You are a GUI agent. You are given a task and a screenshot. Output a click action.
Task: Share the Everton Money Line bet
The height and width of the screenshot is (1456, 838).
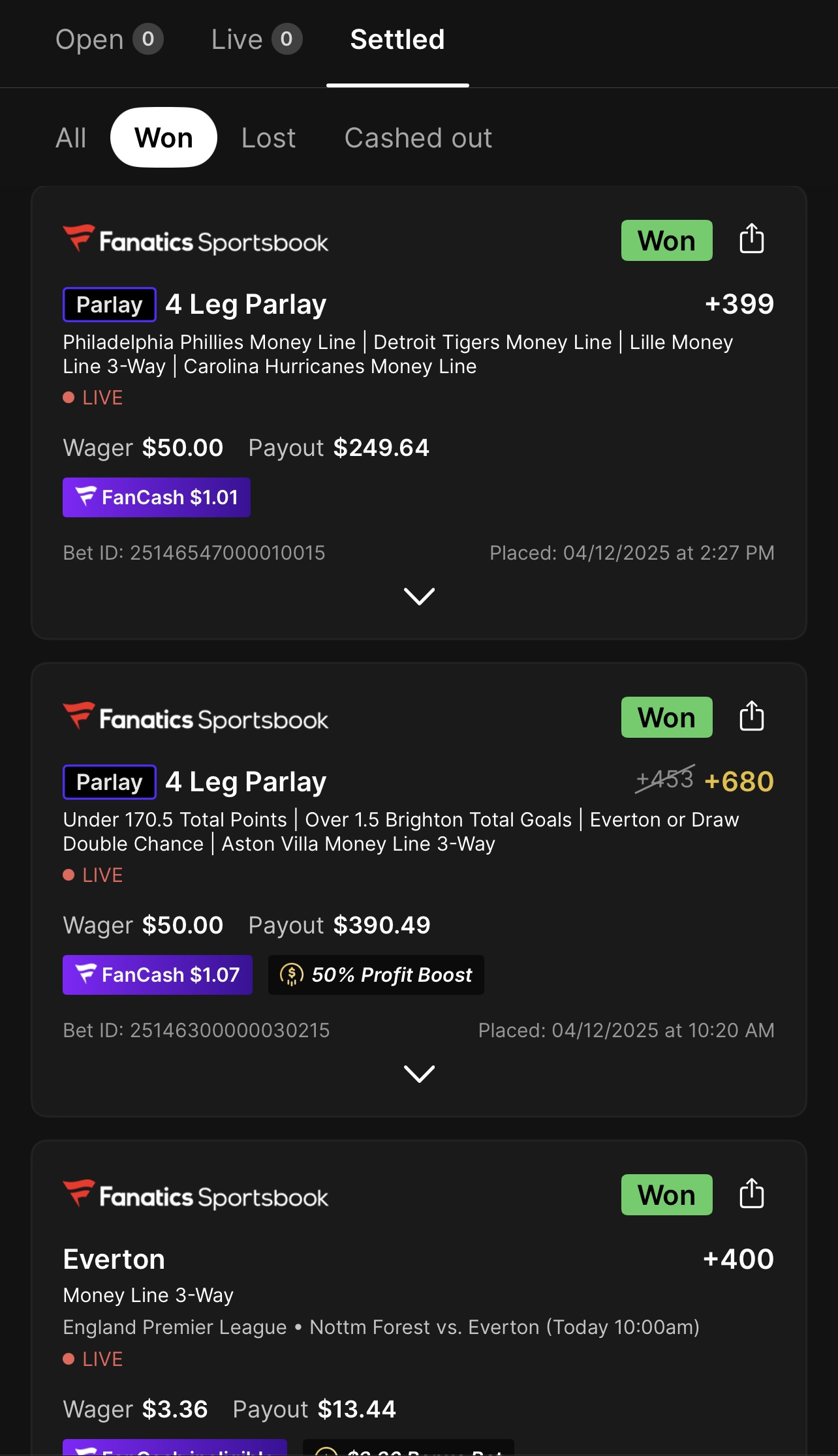click(751, 1194)
